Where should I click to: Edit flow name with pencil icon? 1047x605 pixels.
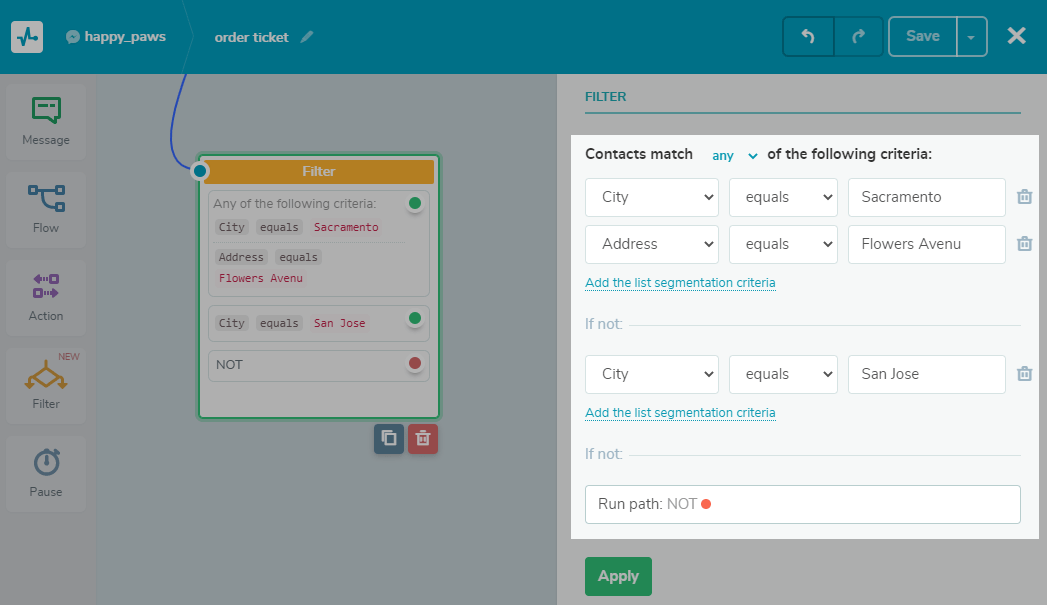point(307,37)
